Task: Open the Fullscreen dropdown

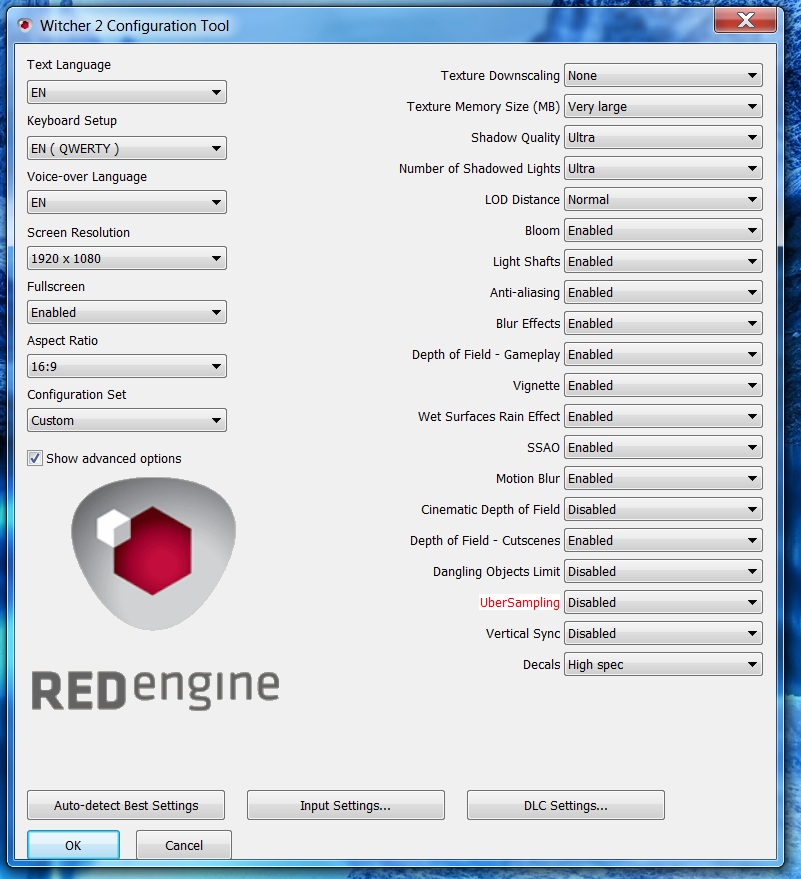Action: pos(127,312)
